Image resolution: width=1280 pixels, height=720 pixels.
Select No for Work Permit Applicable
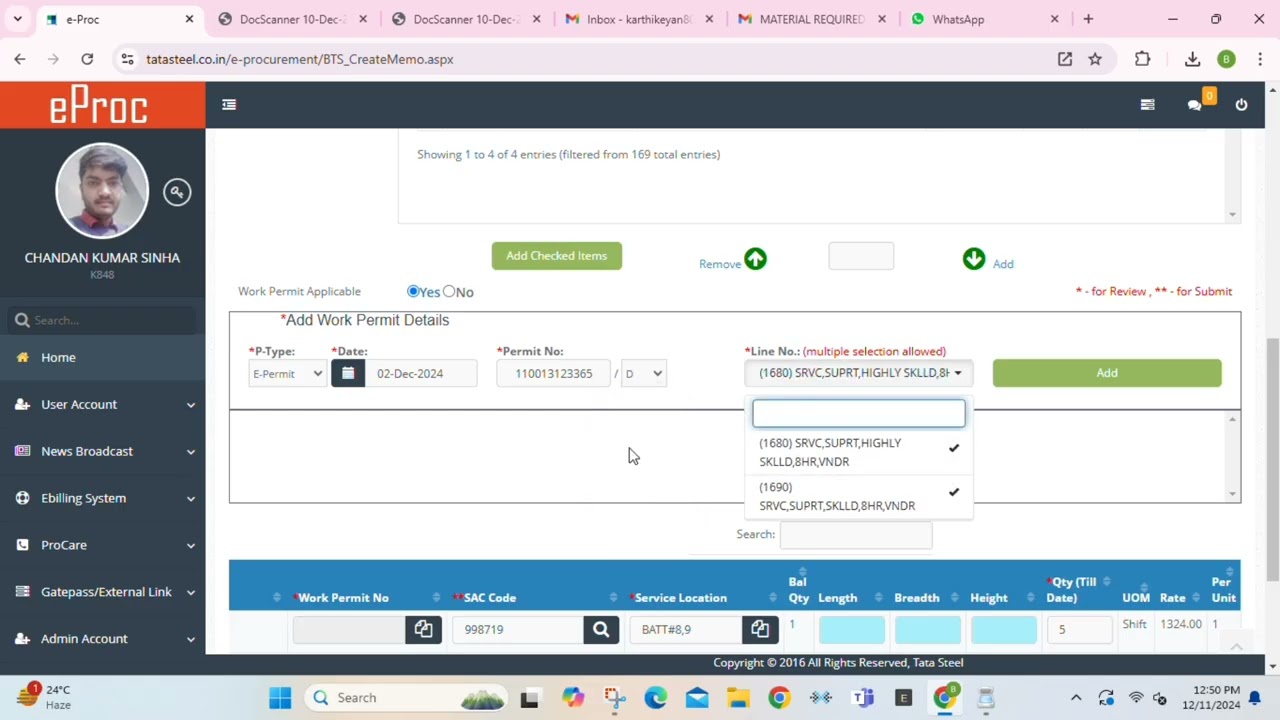[449, 291]
